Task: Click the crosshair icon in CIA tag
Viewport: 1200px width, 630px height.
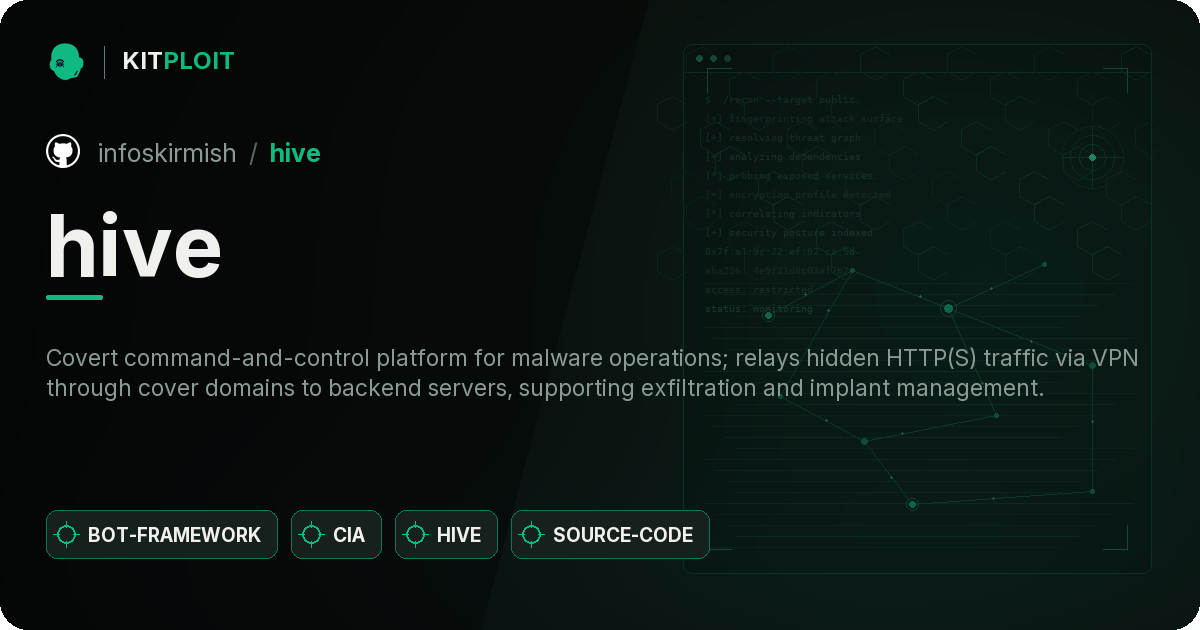Action: 312,535
